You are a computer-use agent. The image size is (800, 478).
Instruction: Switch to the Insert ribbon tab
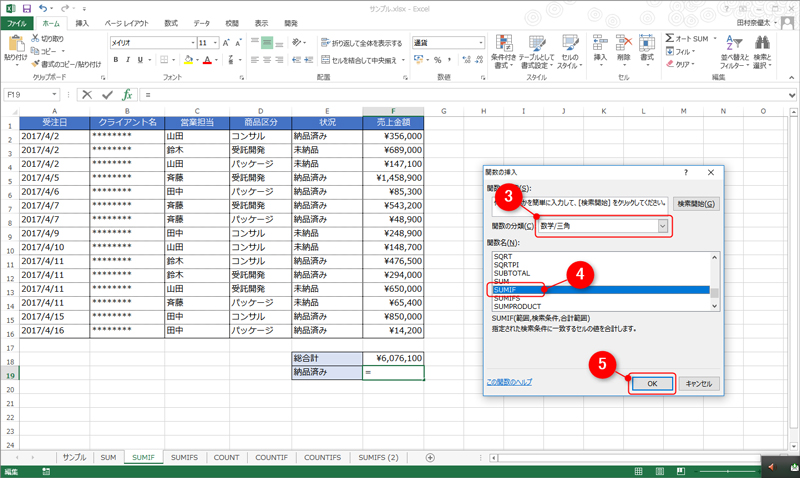click(82, 23)
